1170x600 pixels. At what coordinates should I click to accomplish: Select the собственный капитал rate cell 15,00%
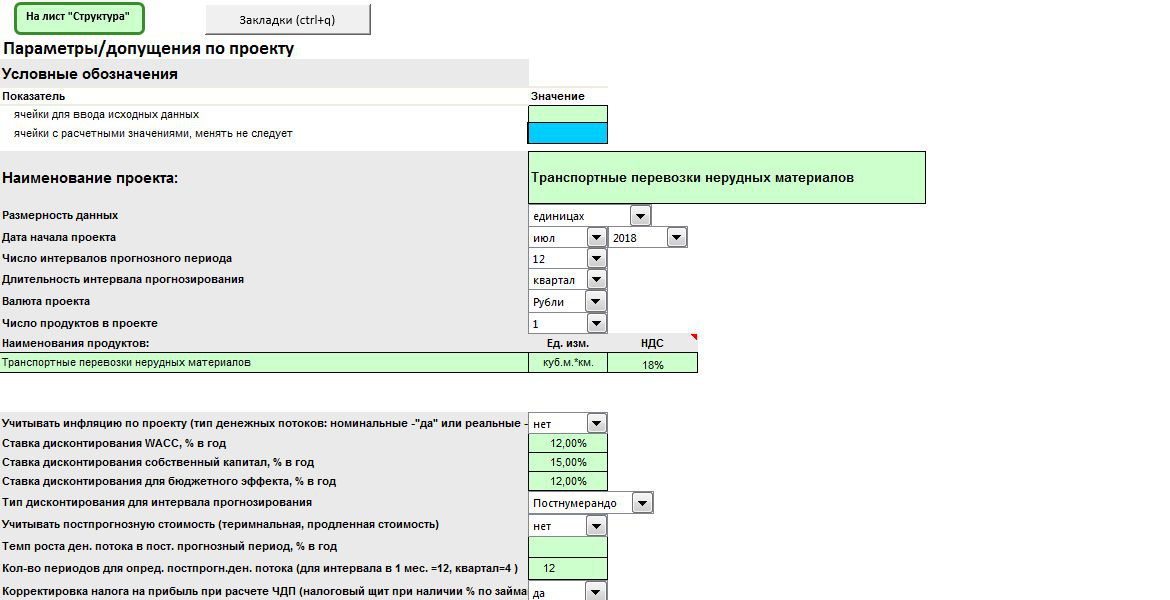click(568, 462)
